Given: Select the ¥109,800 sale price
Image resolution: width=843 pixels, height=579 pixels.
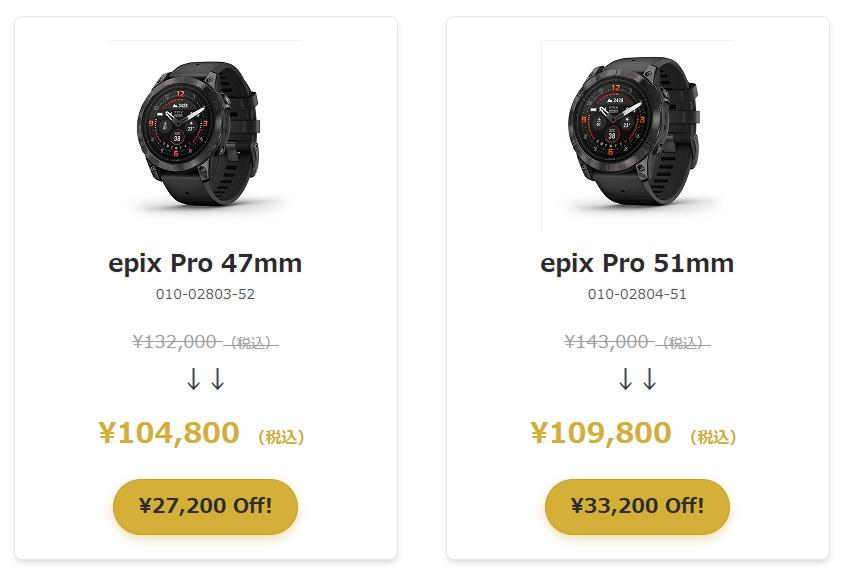Looking at the screenshot, I should click(601, 433).
